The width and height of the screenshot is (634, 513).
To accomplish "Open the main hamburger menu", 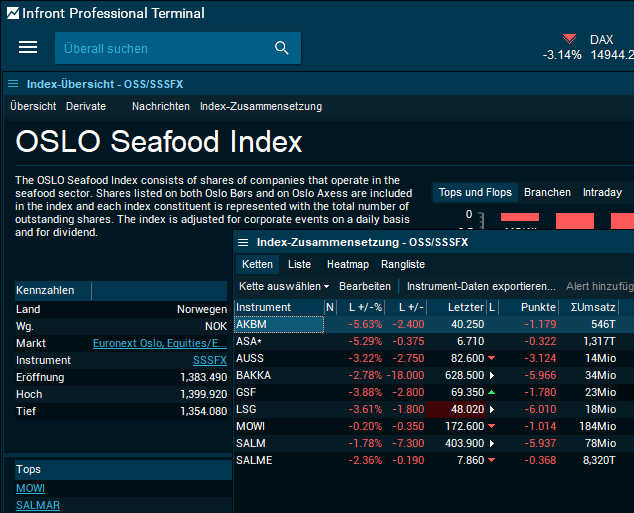I will [x=28, y=48].
